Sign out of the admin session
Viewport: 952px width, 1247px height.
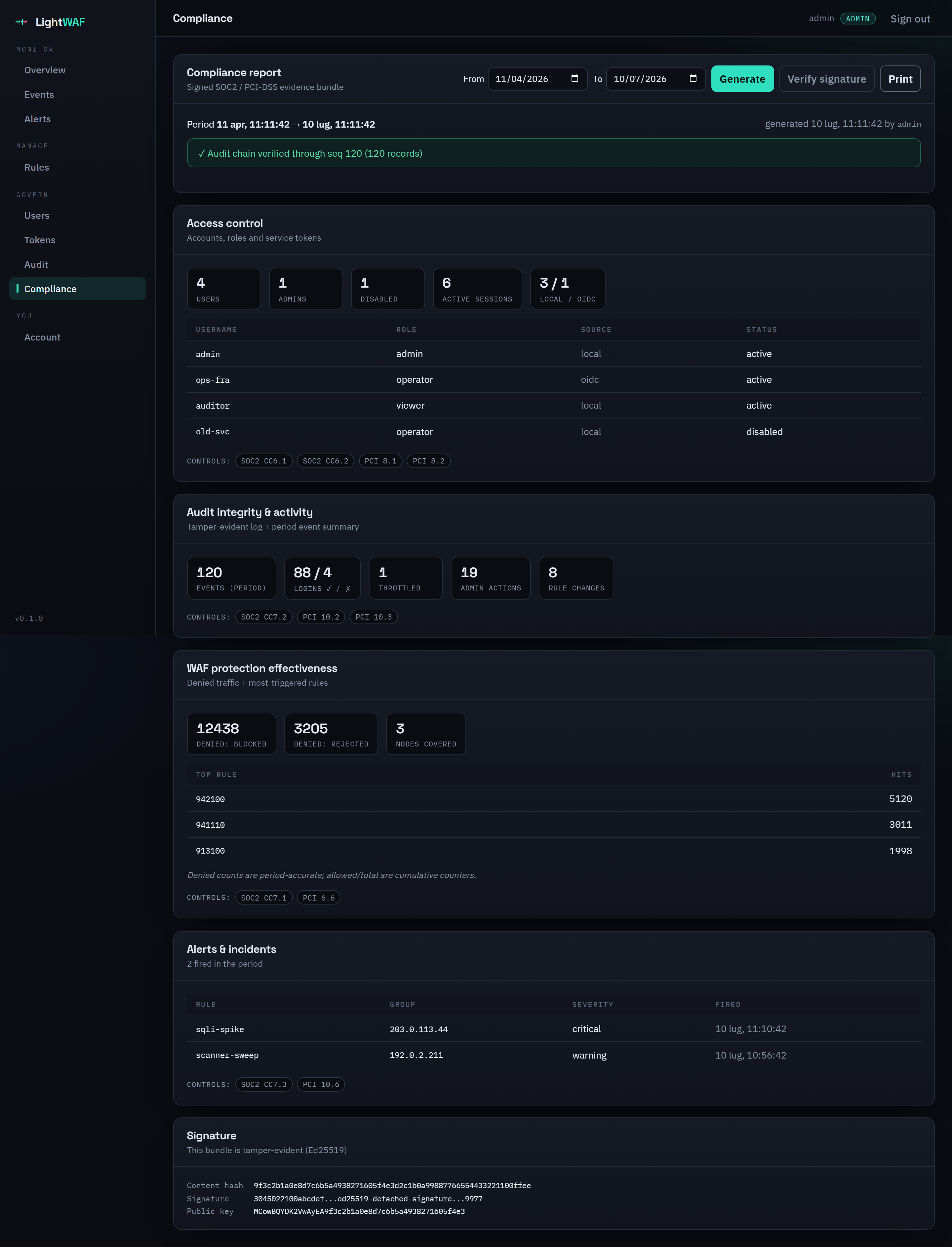[910, 19]
